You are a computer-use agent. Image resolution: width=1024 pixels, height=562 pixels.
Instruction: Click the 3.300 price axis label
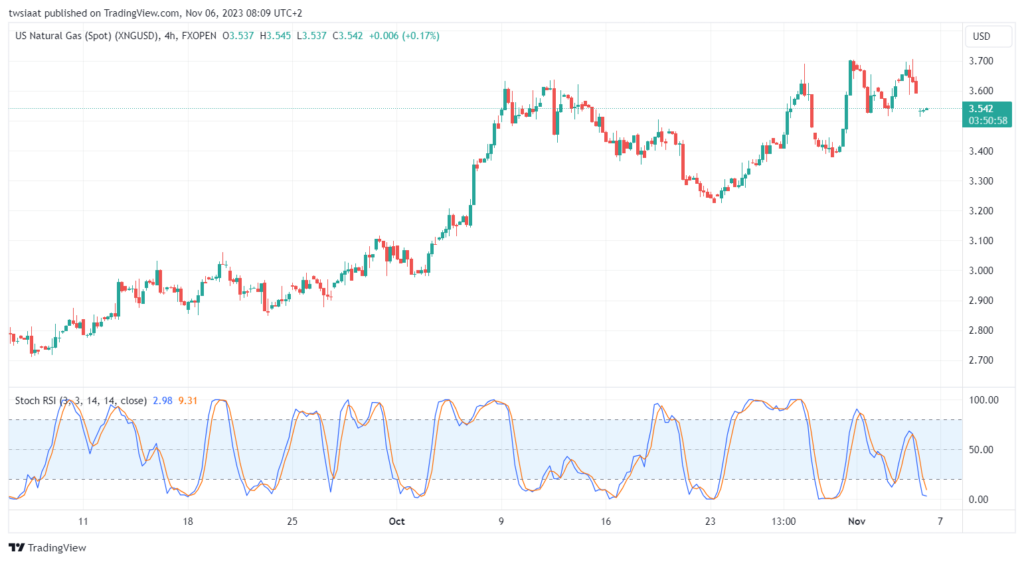[x=981, y=181]
